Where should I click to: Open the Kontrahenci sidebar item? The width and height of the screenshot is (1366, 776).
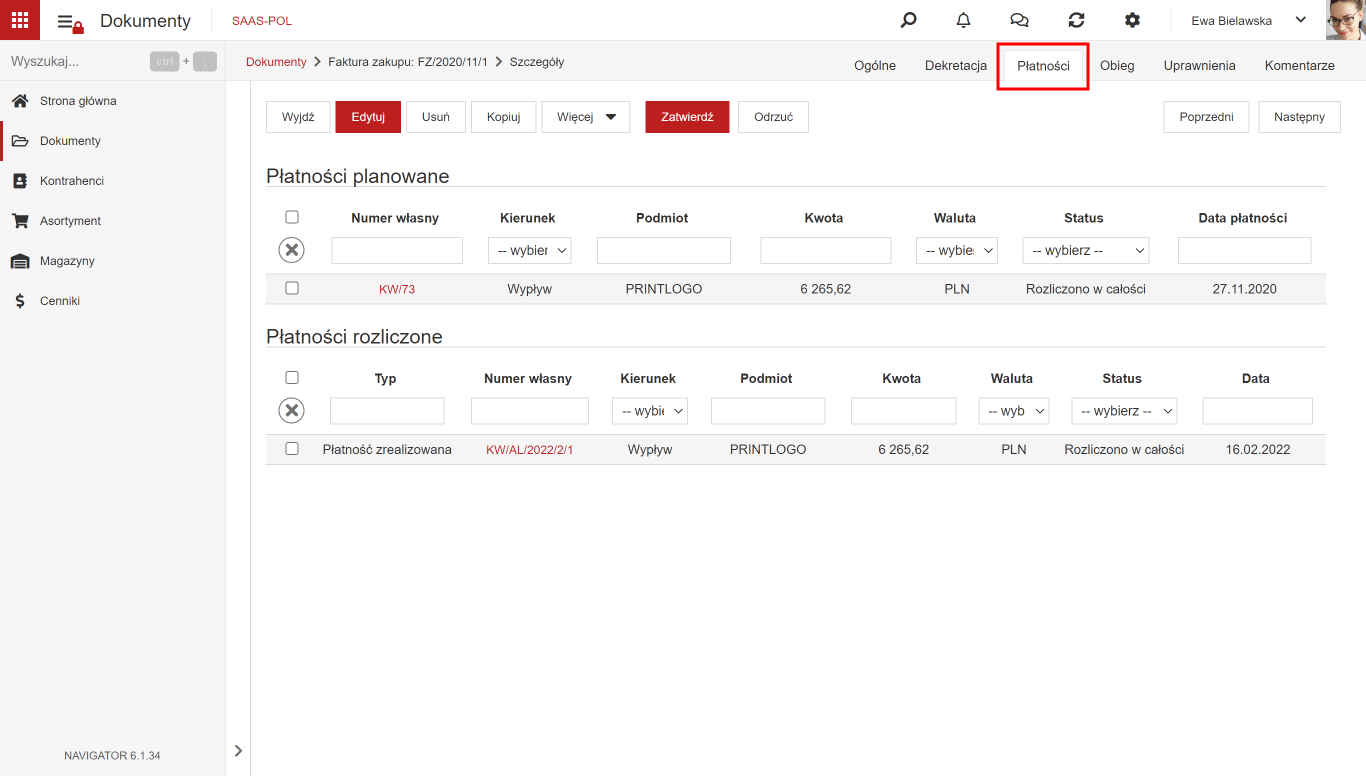[72, 181]
